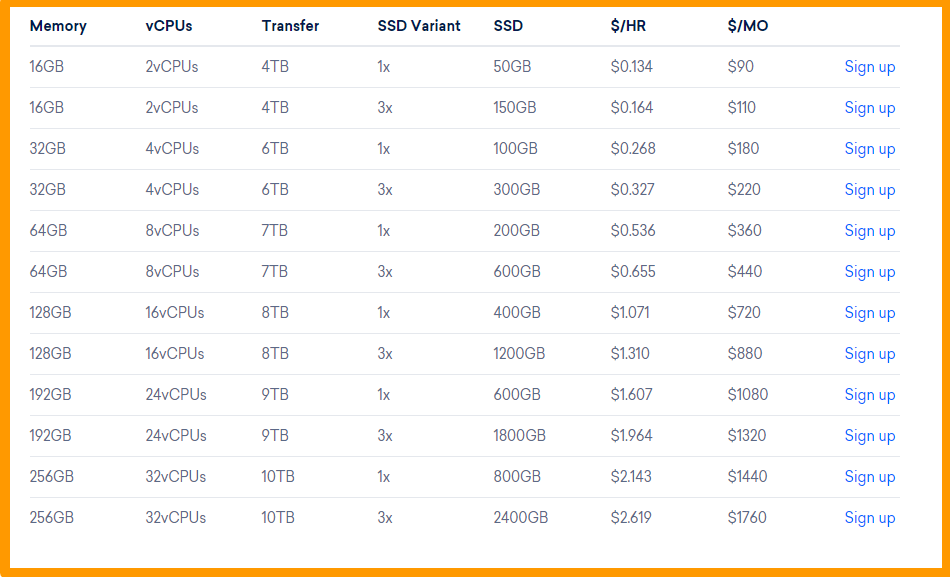Click the $/HR column header
950x577 pixels.
tap(628, 26)
